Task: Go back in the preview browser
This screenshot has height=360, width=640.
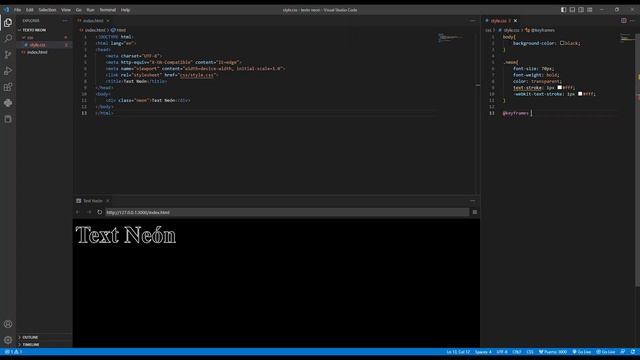Action: coord(78,212)
